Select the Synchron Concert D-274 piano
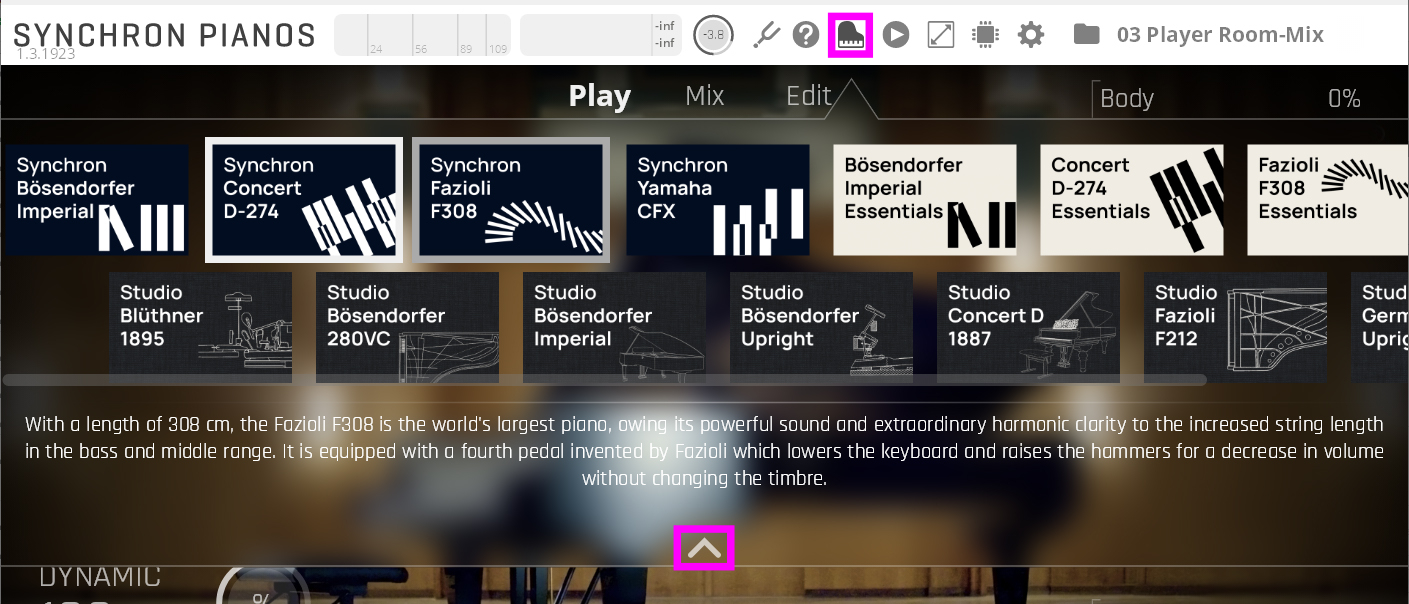The image size is (1409, 604). point(304,200)
